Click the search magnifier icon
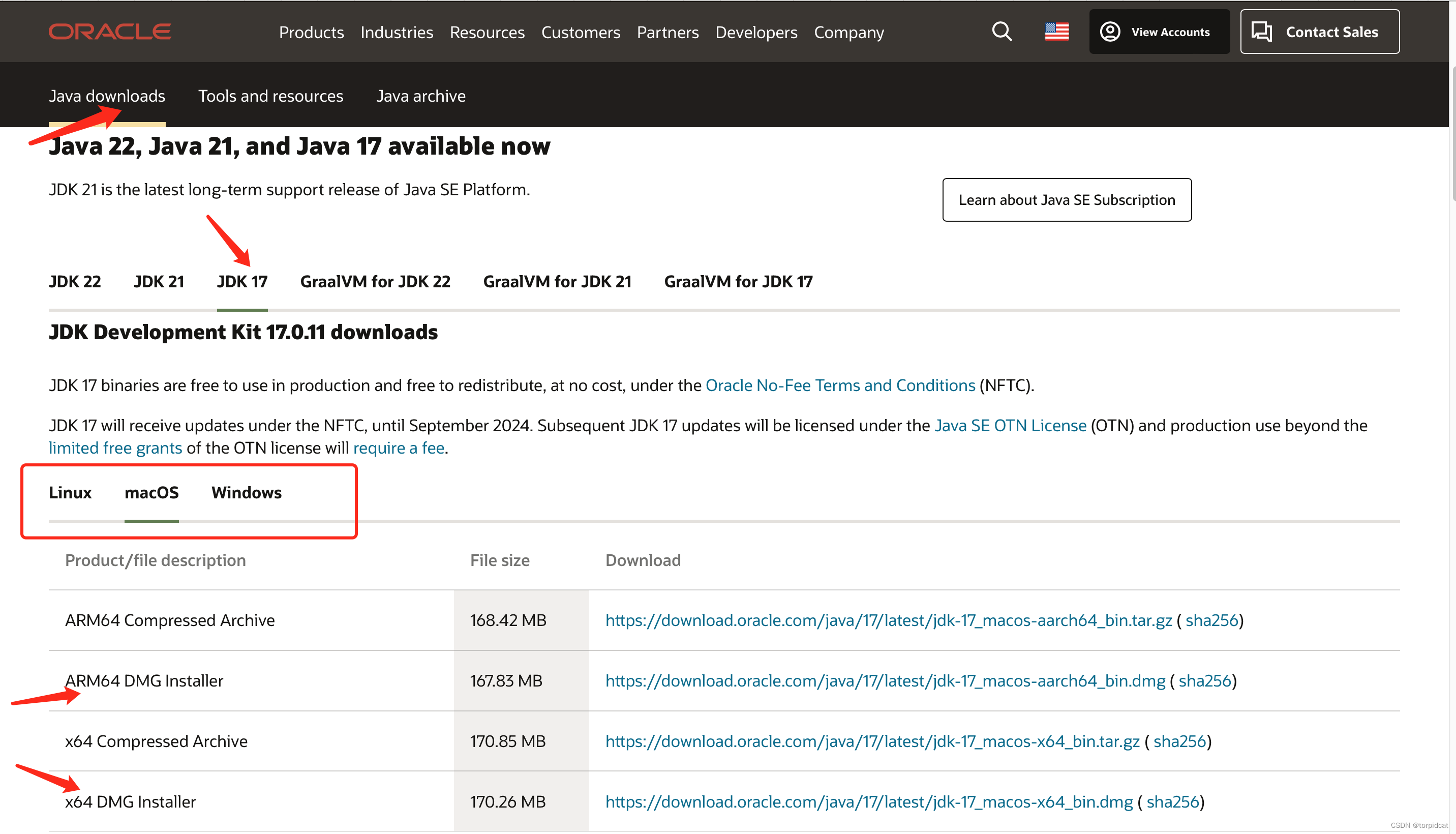 pos(1002,32)
